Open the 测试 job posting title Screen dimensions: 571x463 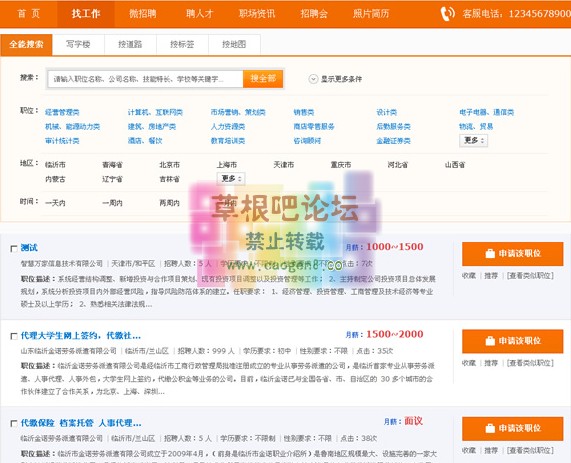29,248
